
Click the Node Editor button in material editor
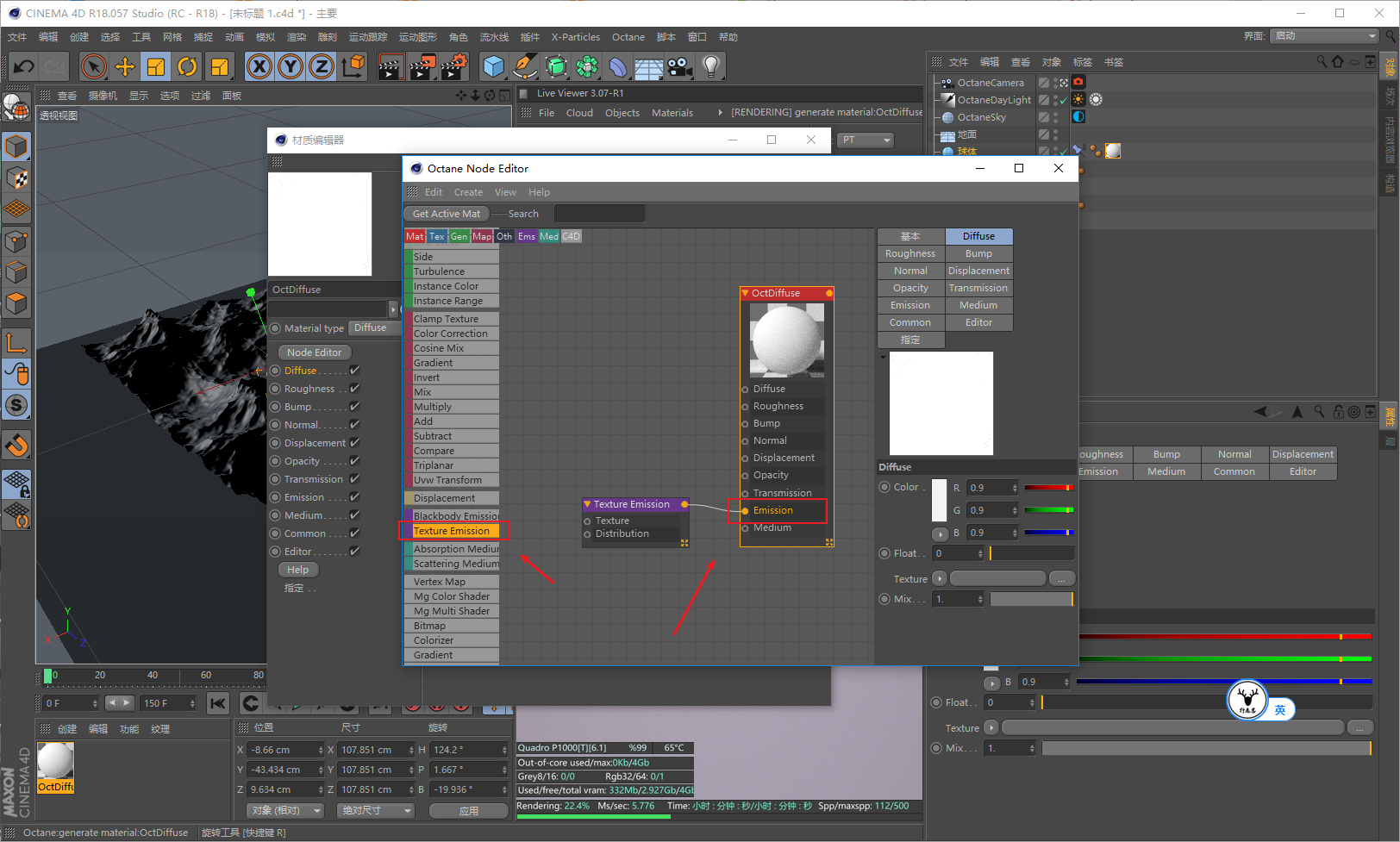click(x=315, y=352)
